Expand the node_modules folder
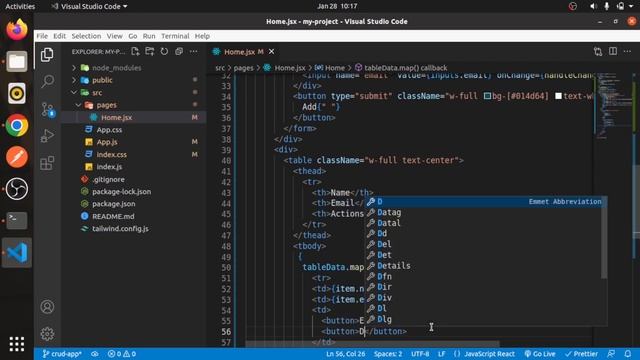The width and height of the screenshot is (640, 360). tap(117, 68)
